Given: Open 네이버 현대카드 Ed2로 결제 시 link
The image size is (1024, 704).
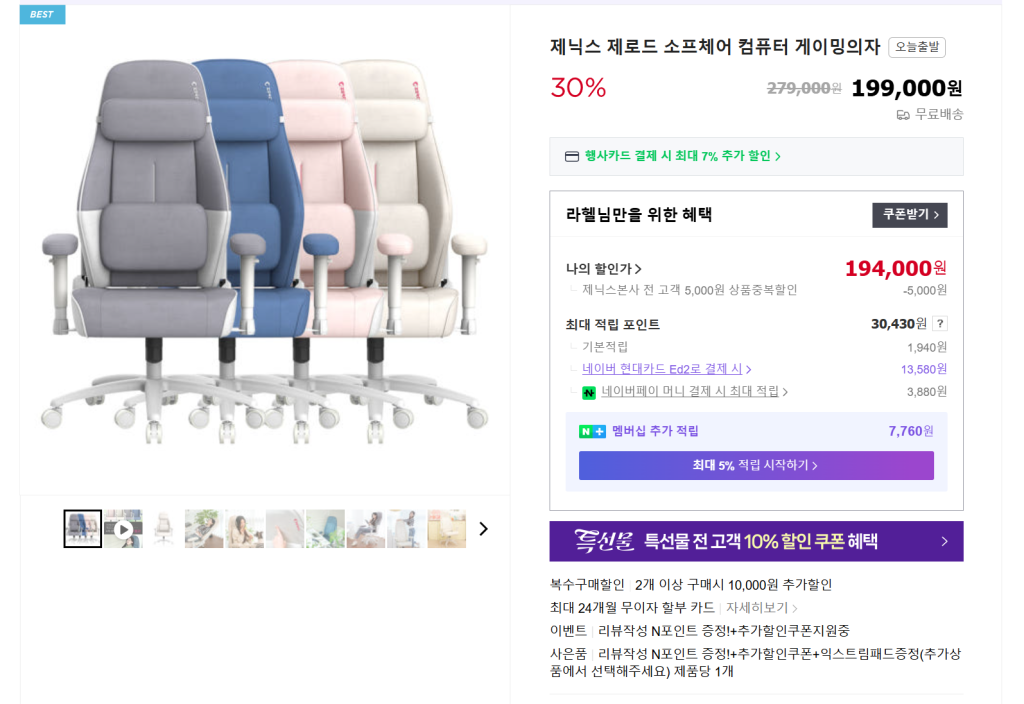Looking at the screenshot, I should 666,369.
